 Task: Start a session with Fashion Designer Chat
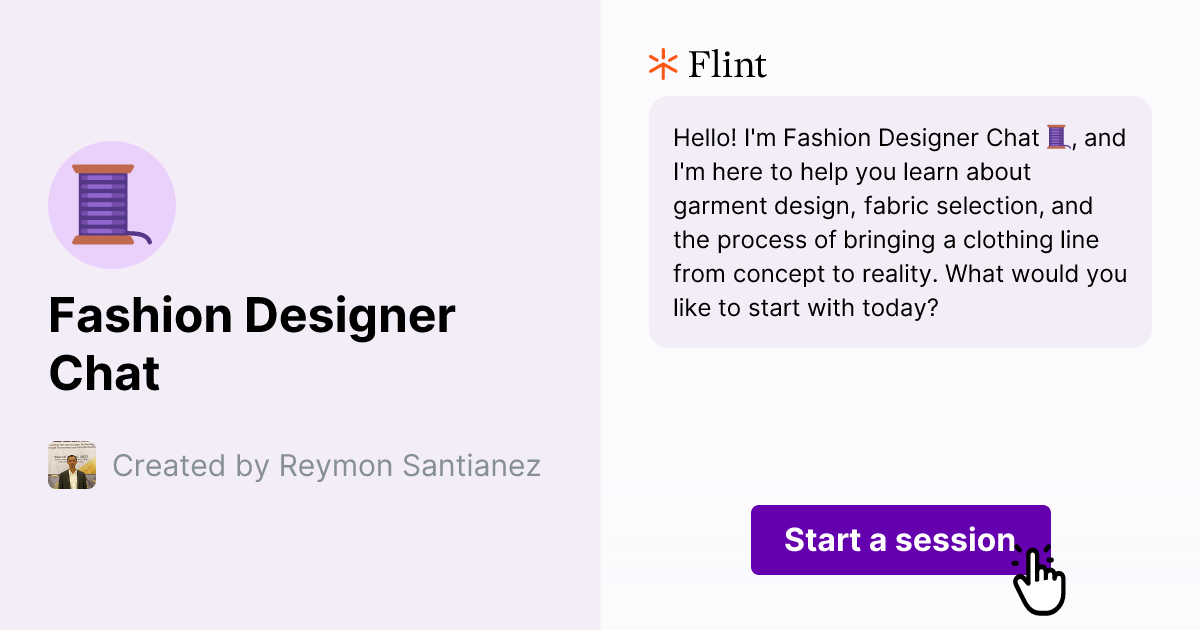(x=900, y=540)
